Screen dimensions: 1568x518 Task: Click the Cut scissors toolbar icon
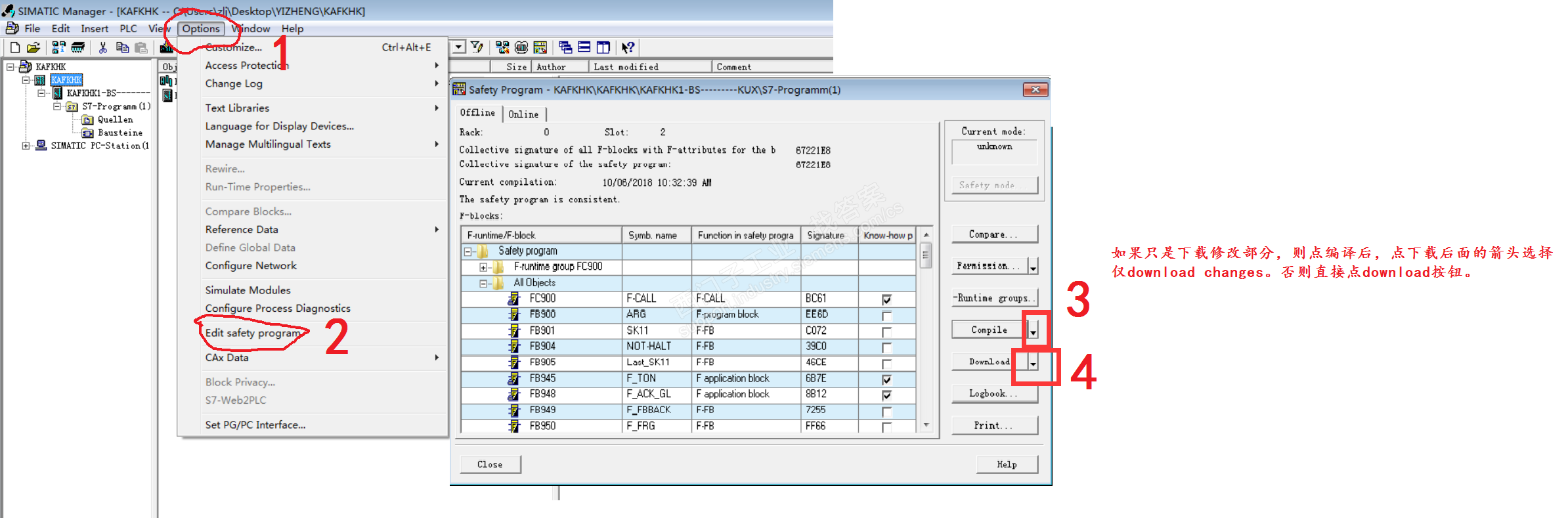(102, 47)
